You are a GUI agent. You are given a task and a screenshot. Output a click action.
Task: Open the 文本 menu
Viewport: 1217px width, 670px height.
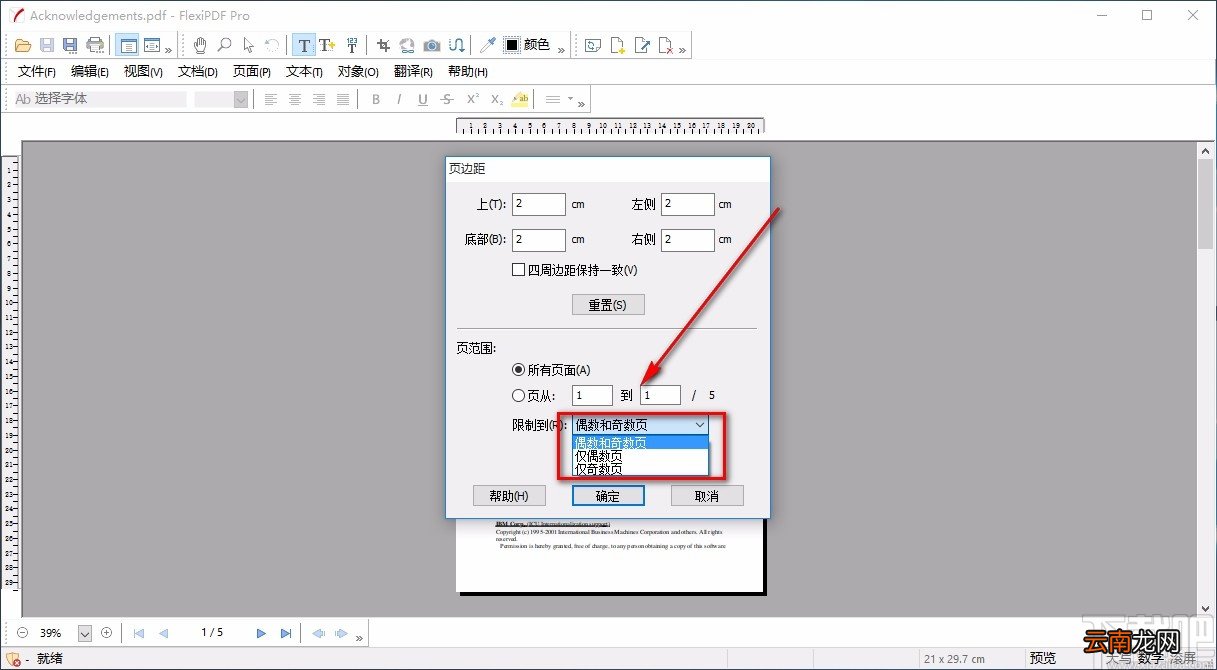(304, 72)
